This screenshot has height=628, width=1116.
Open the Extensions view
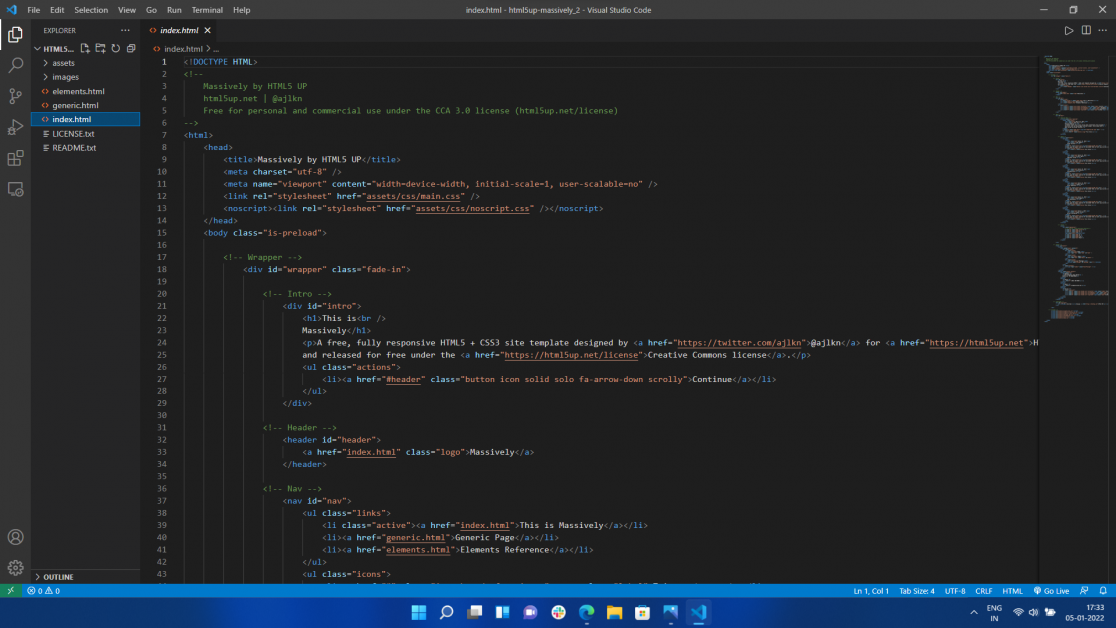pos(15,158)
